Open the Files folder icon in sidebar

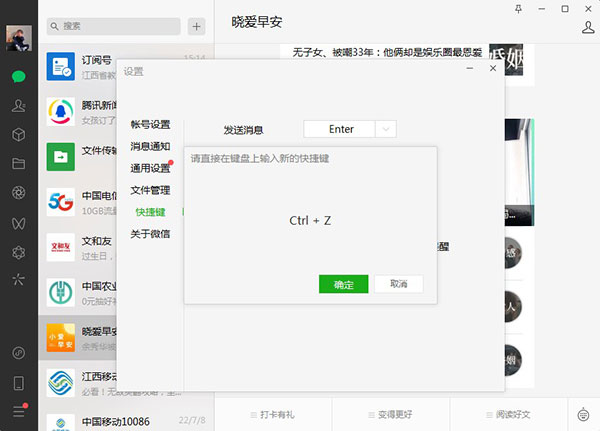[x=18, y=163]
